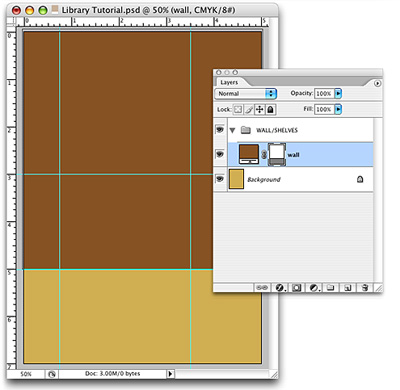Click the chain link between wall thumbnail and mask
This screenshot has height=390, width=400.
[x=264, y=155]
